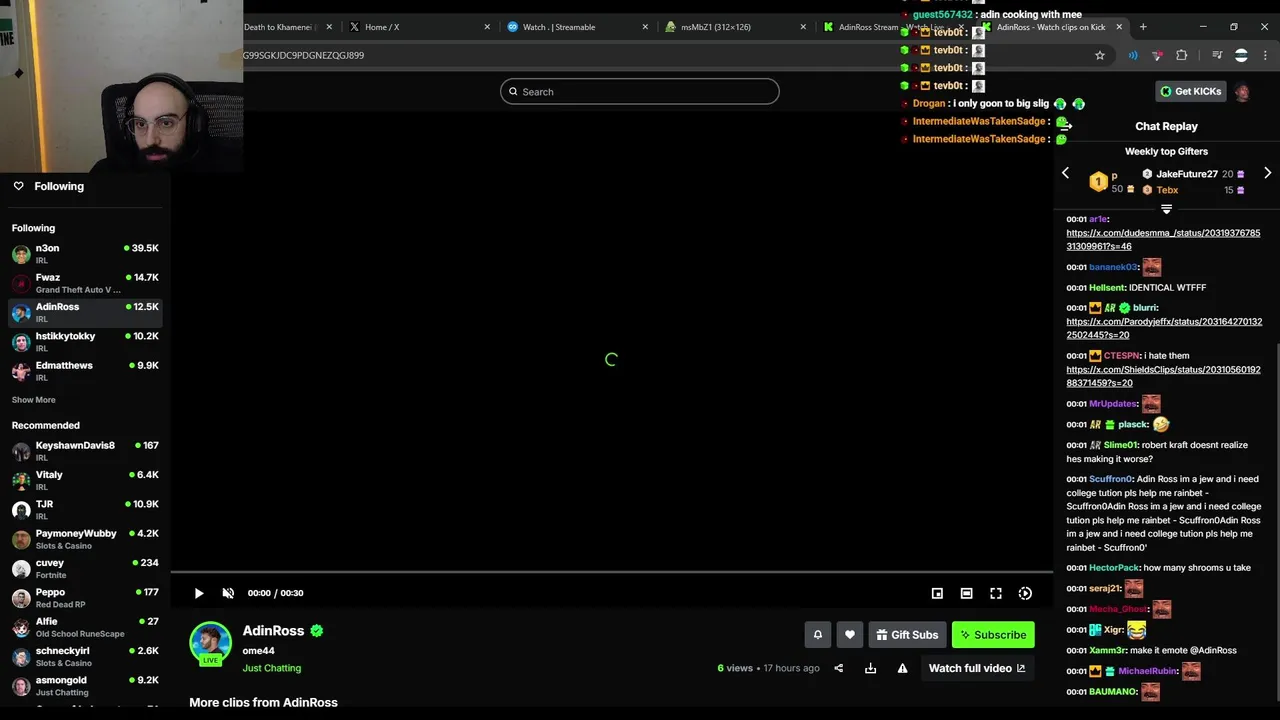Unmute the clip volume icon
The height and width of the screenshot is (720, 1280).
pyautogui.click(x=228, y=593)
